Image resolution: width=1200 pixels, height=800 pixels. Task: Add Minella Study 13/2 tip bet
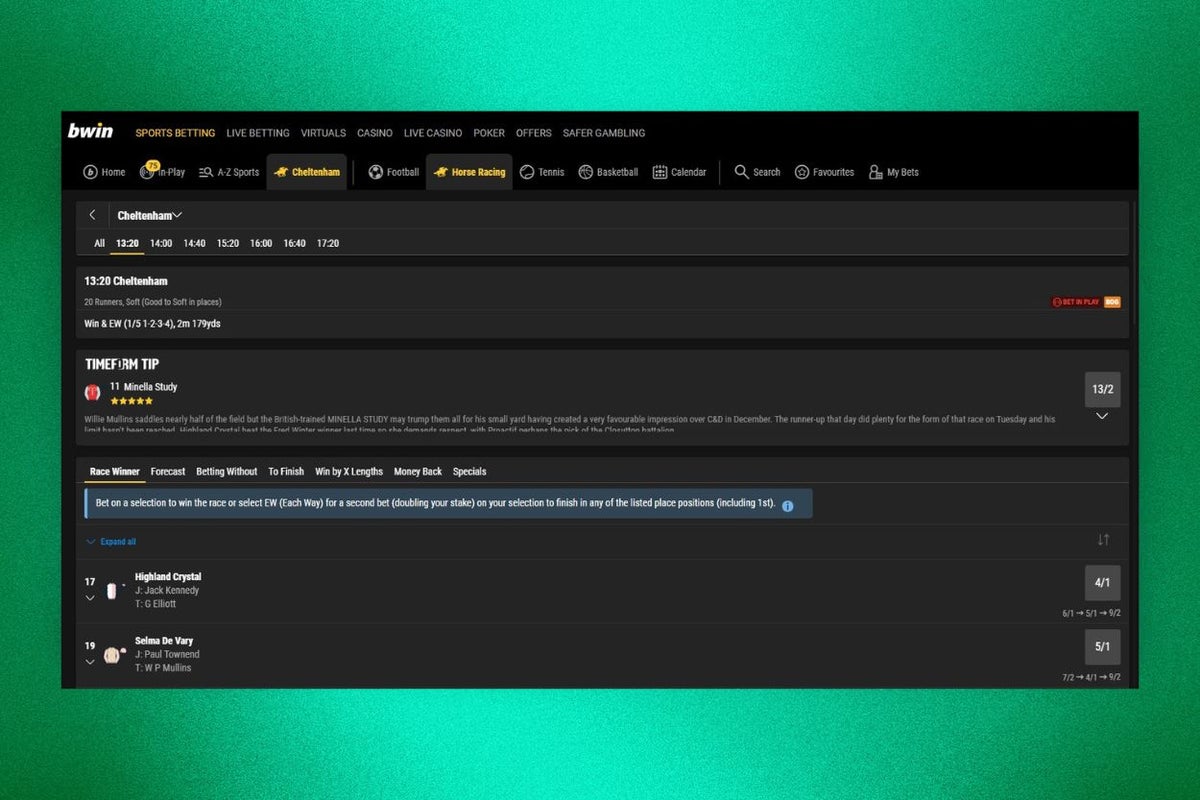tap(1102, 389)
